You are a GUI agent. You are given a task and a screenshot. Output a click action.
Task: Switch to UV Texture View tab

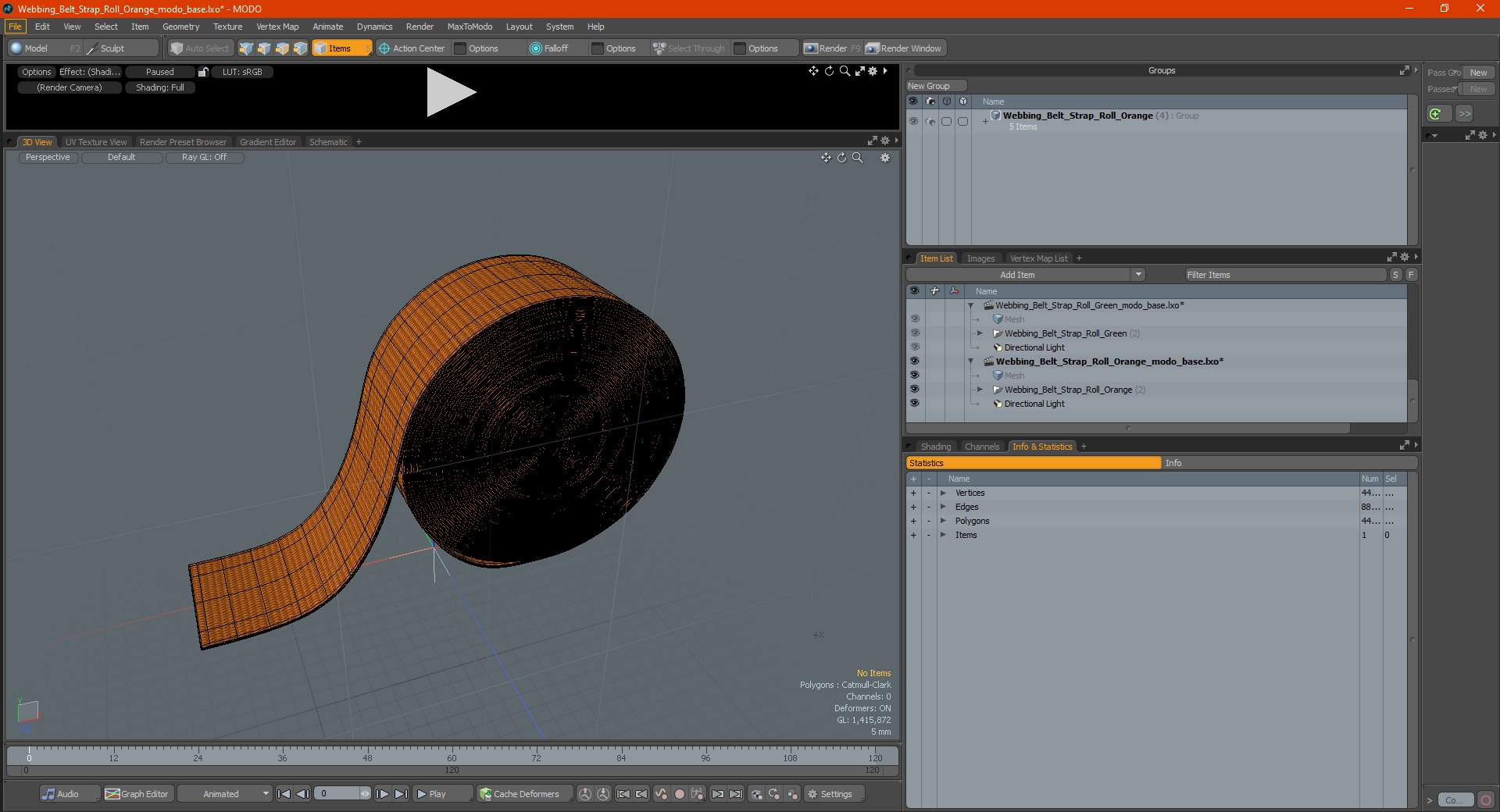pyautogui.click(x=96, y=142)
